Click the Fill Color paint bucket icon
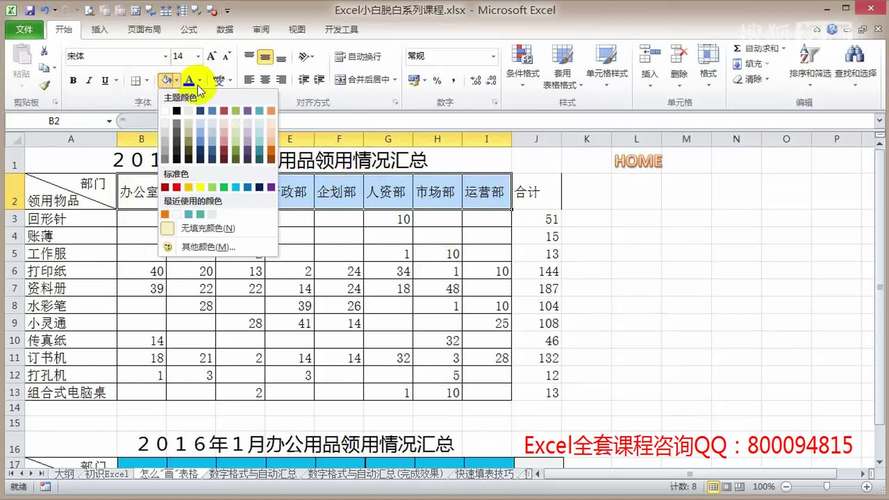The width and height of the screenshot is (889, 500). click(x=166, y=80)
